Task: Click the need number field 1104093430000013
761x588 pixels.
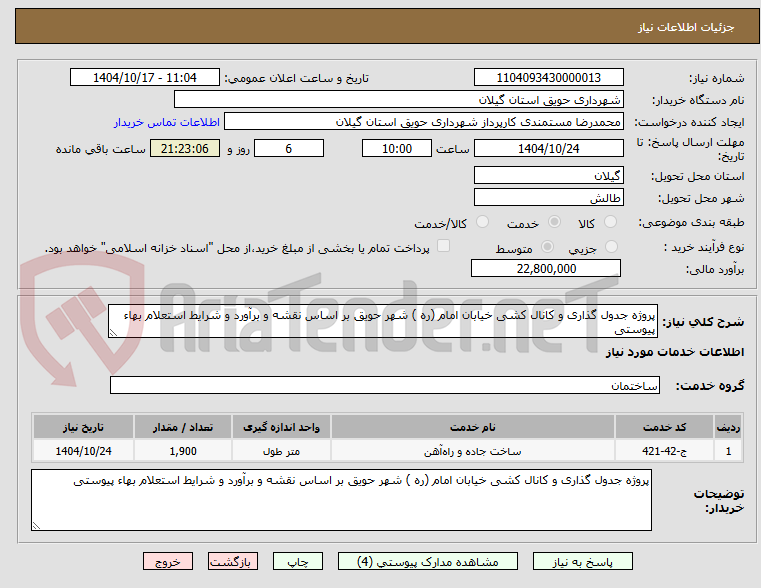Action: click(x=548, y=78)
